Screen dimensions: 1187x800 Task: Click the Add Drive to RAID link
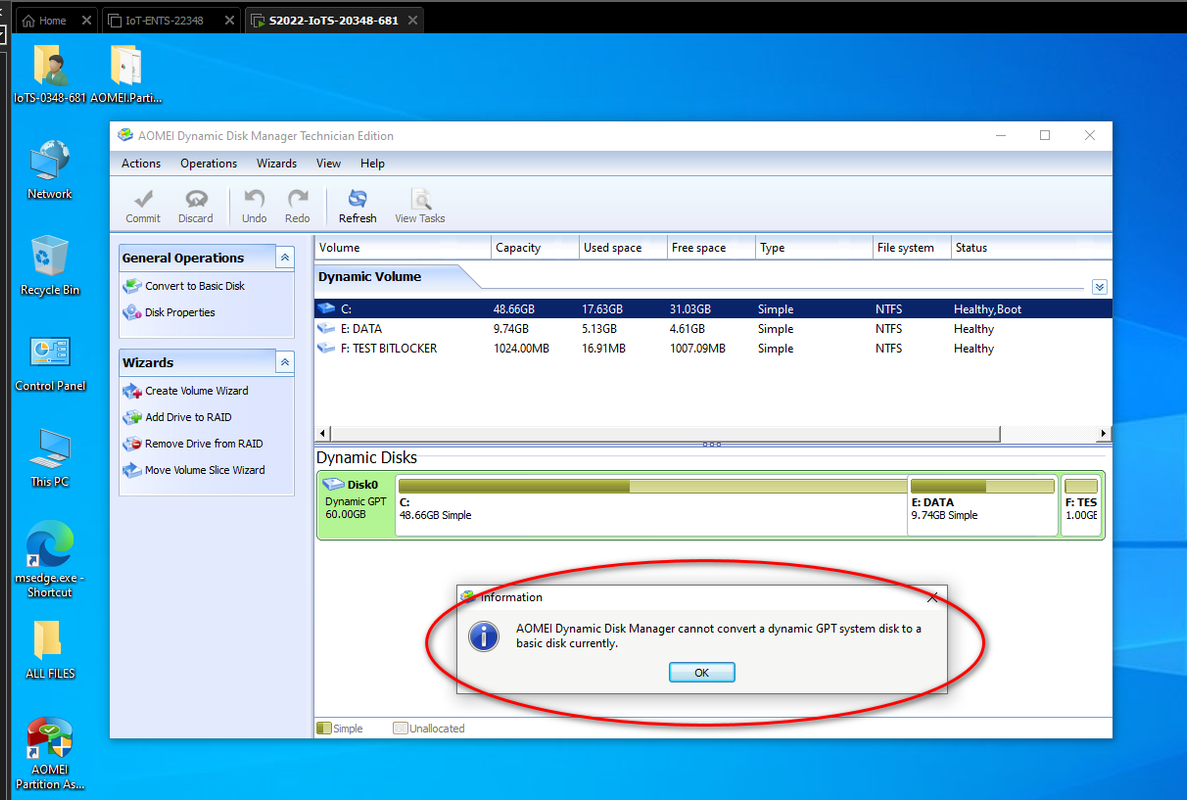click(x=188, y=417)
